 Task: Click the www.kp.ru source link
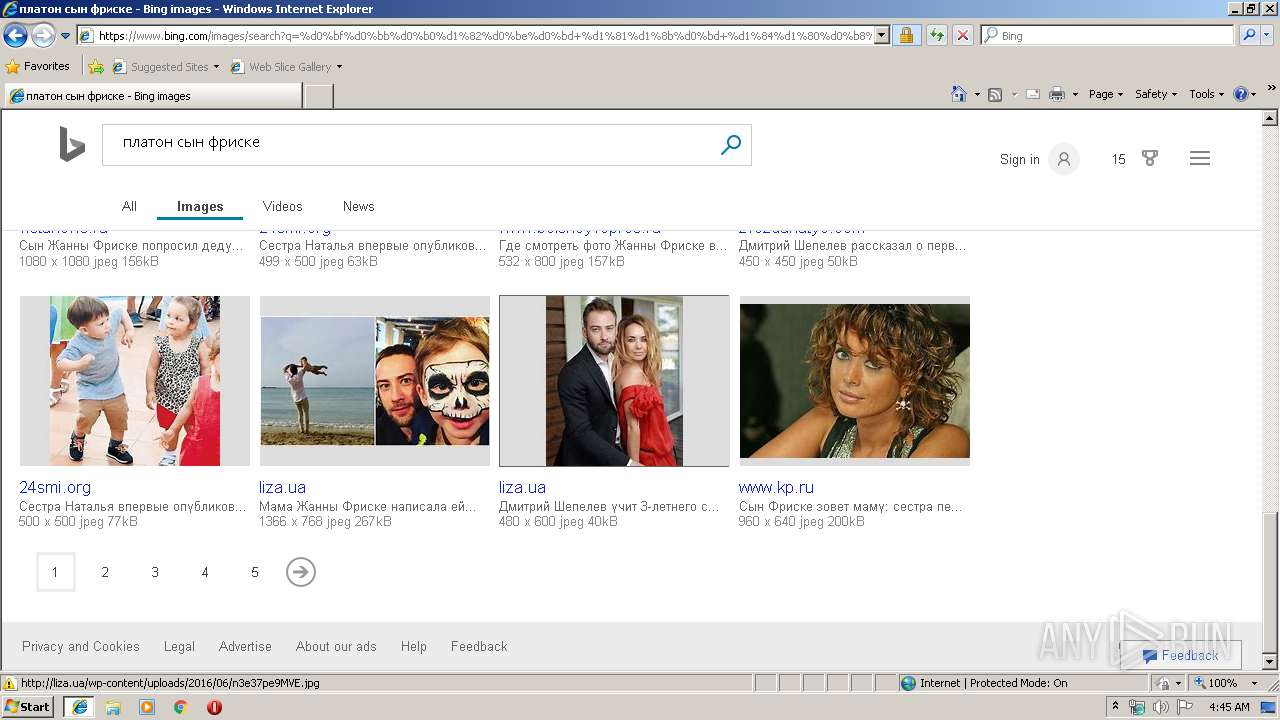776,488
